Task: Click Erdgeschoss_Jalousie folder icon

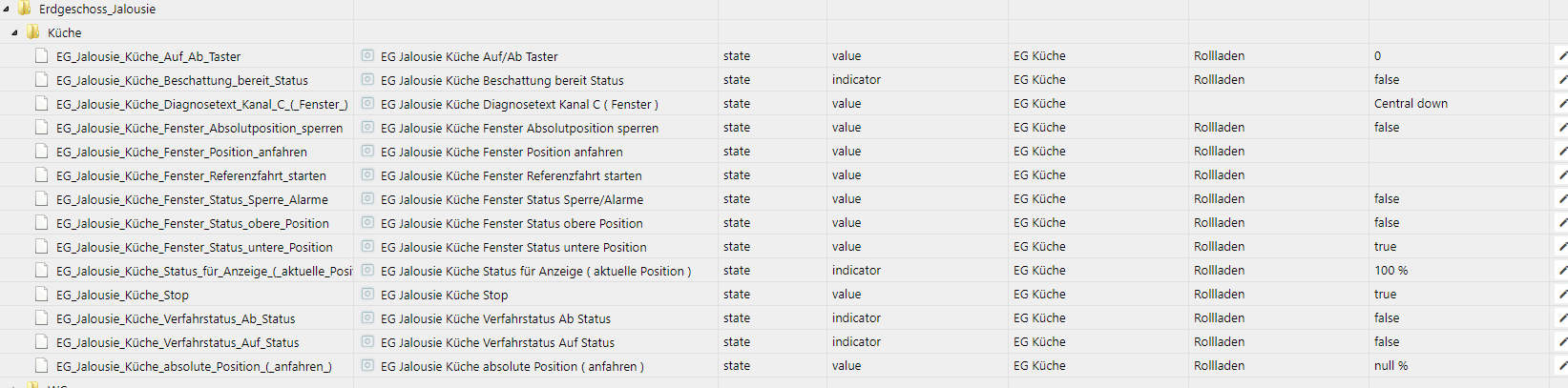Action: (x=25, y=9)
